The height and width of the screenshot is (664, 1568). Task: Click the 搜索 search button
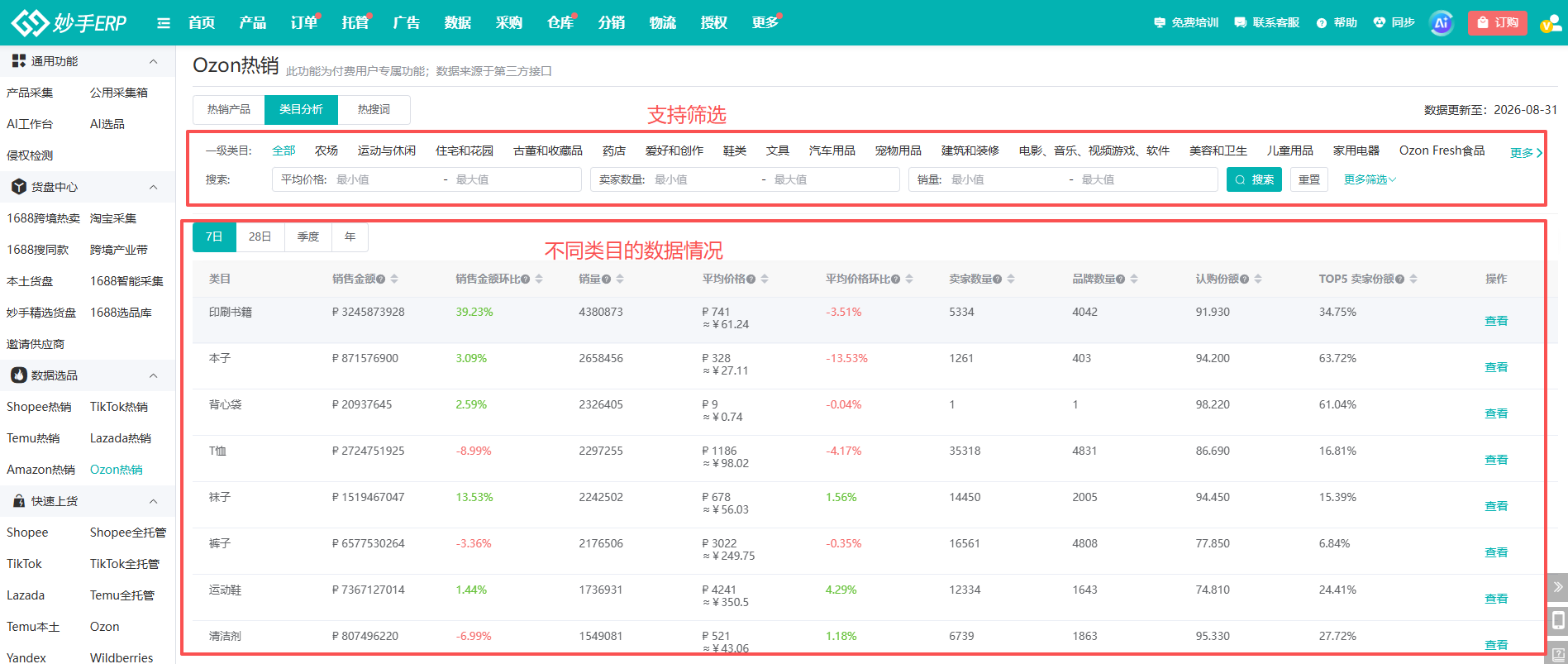click(1254, 179)
